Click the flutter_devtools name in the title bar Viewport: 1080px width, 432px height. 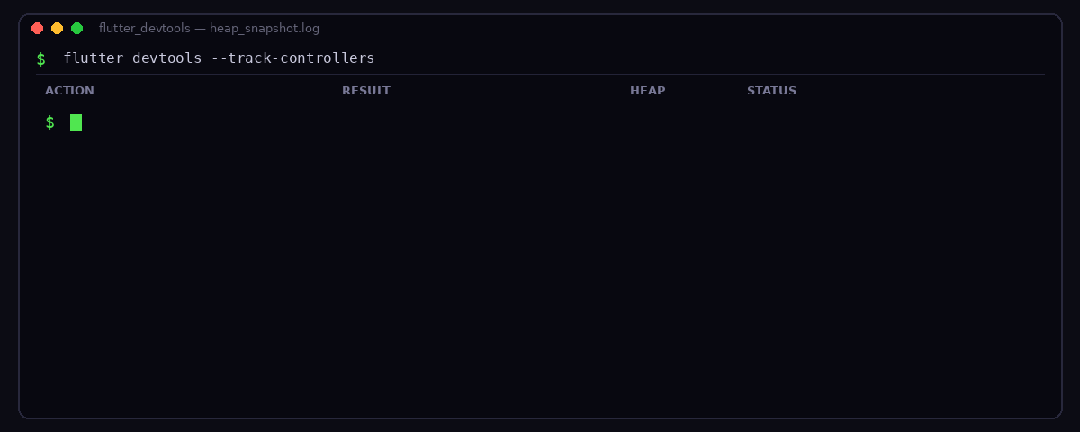(x=145, y=28)
